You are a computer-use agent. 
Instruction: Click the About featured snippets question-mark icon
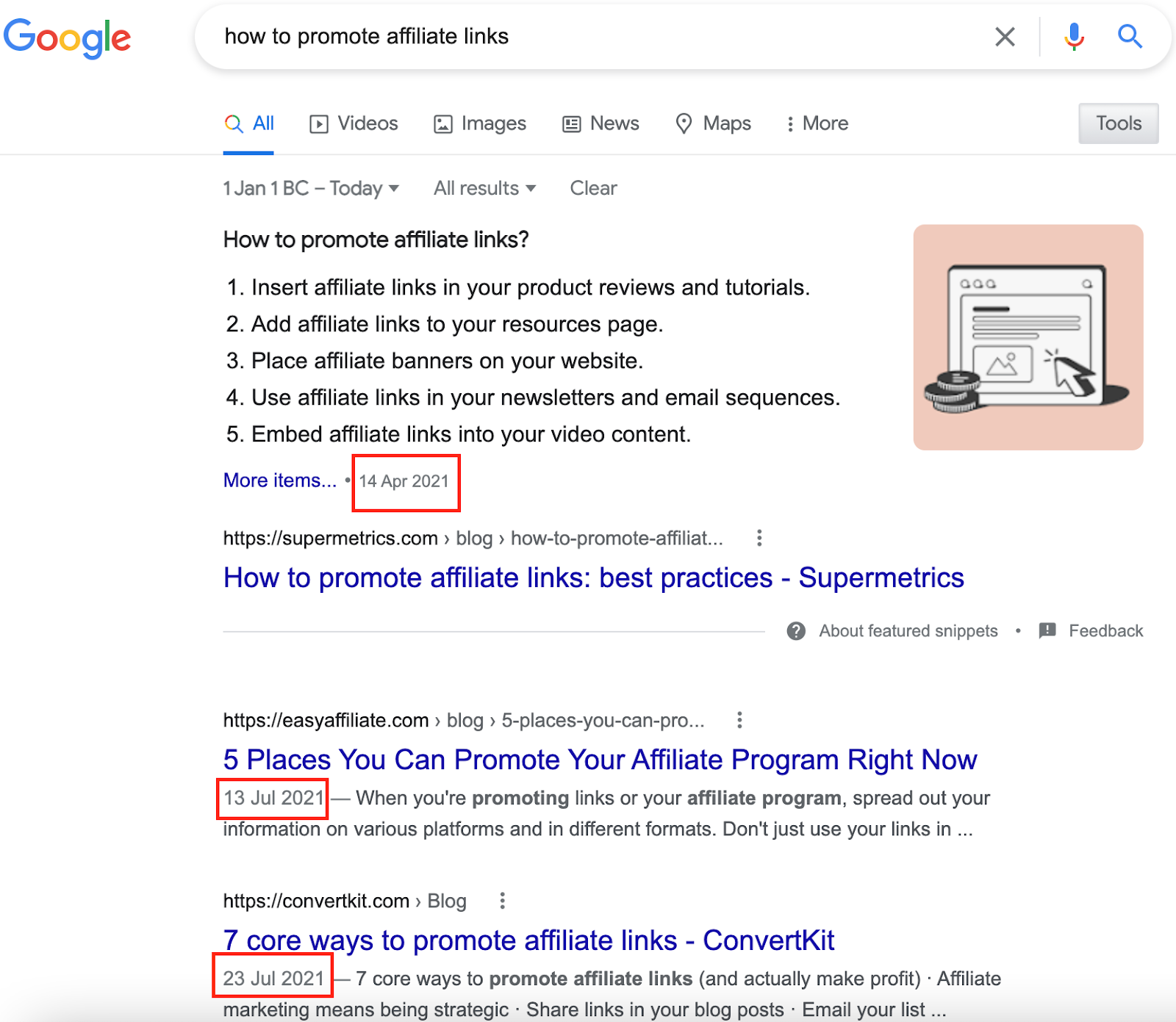coord(796,631)
